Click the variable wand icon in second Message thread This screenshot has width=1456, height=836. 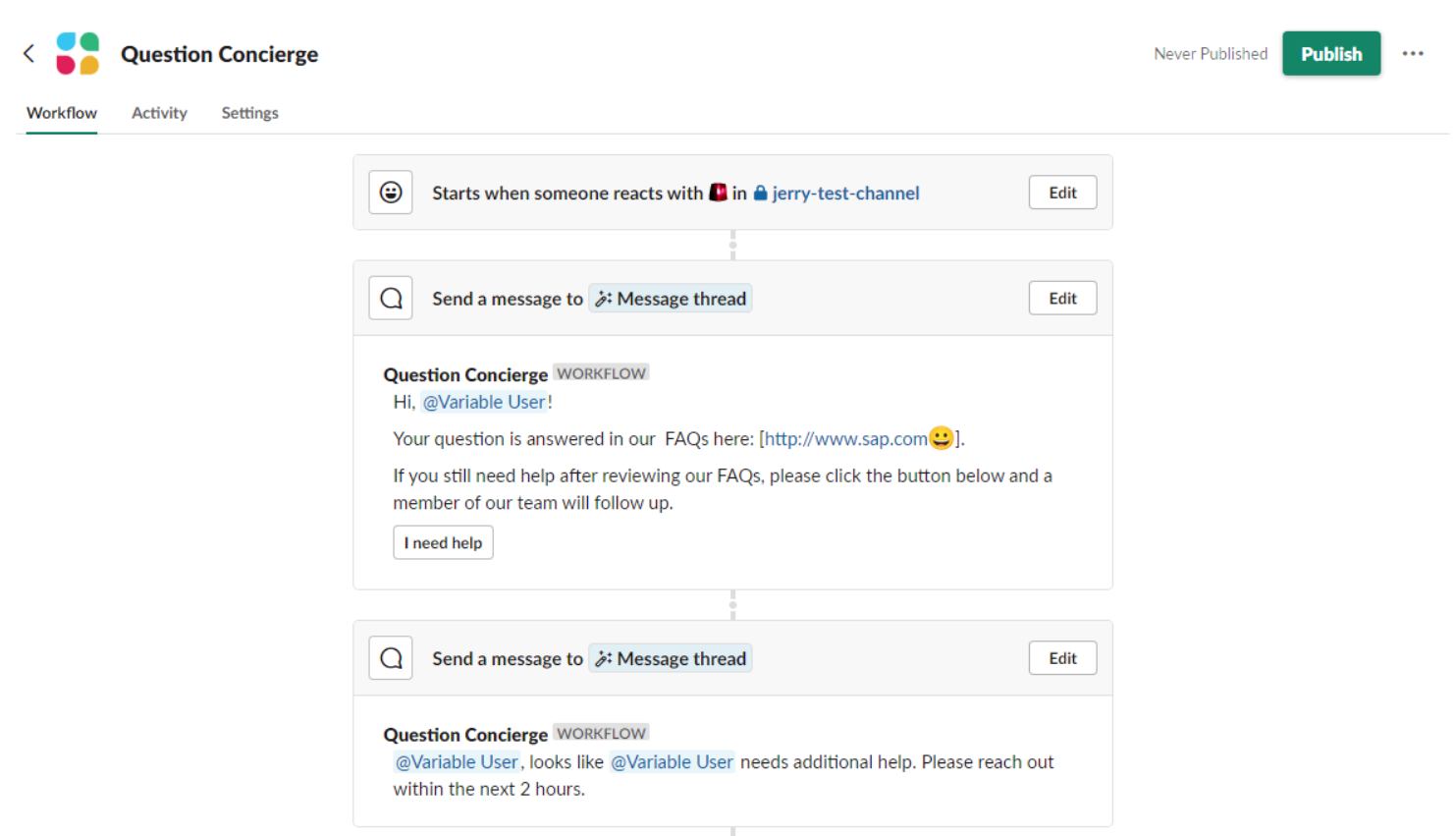pos(604,659)
